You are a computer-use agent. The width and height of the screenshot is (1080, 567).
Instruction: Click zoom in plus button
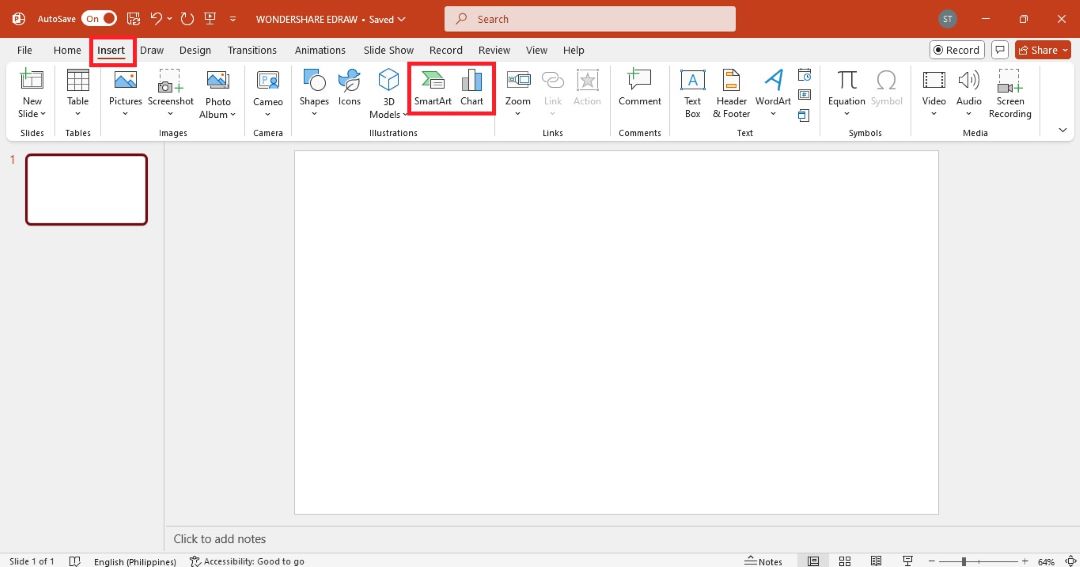[x=1025, y=561]
